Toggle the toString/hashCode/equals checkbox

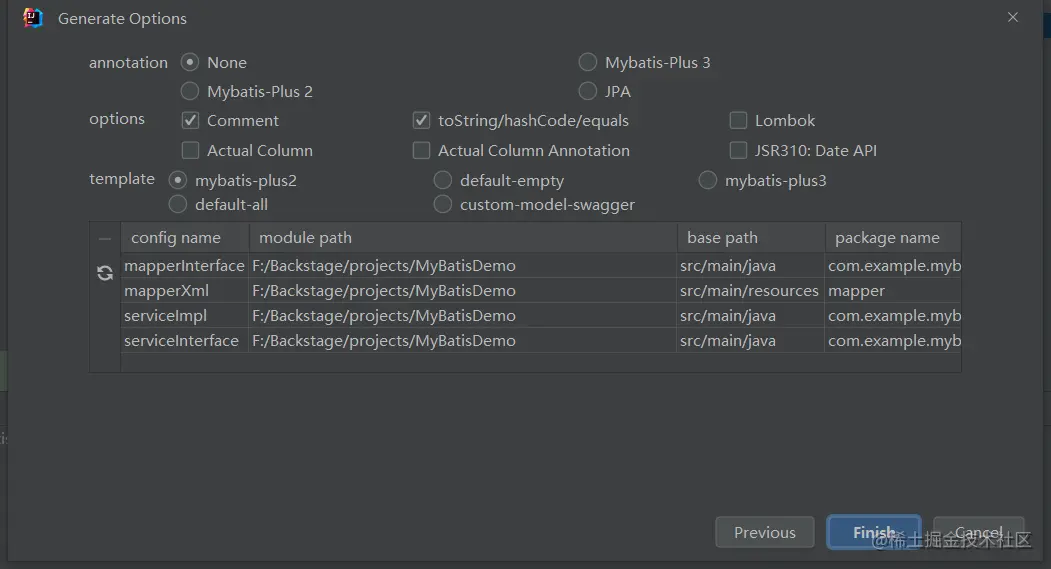click(421, 121)
